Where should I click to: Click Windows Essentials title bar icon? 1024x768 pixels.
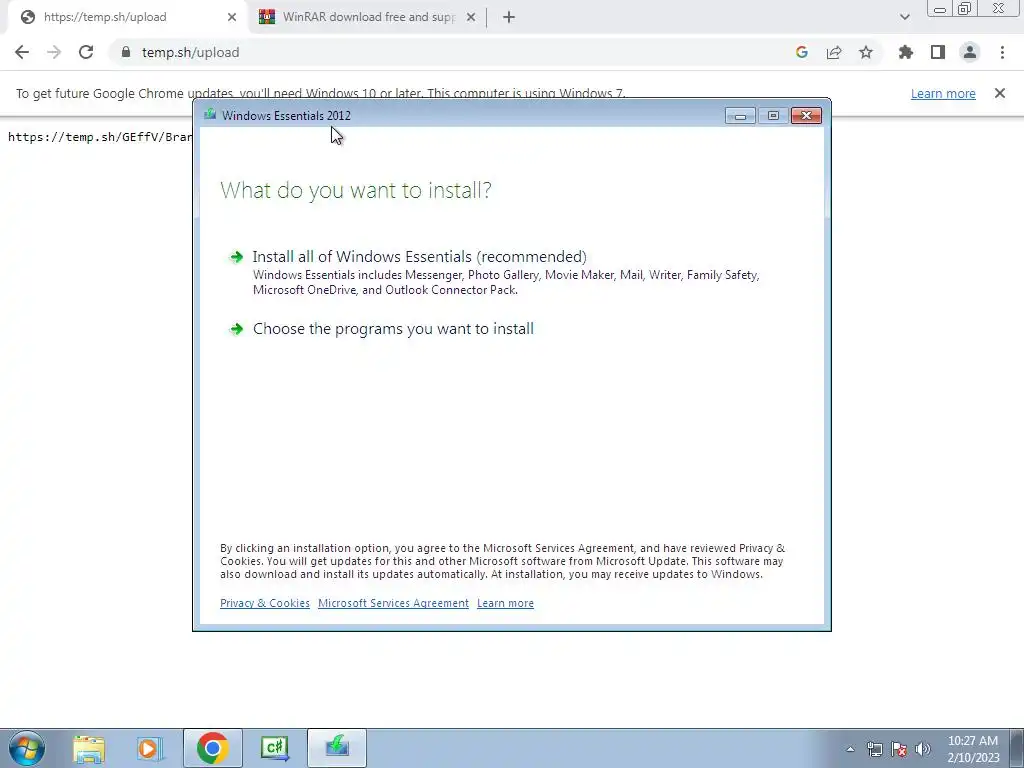210,115
